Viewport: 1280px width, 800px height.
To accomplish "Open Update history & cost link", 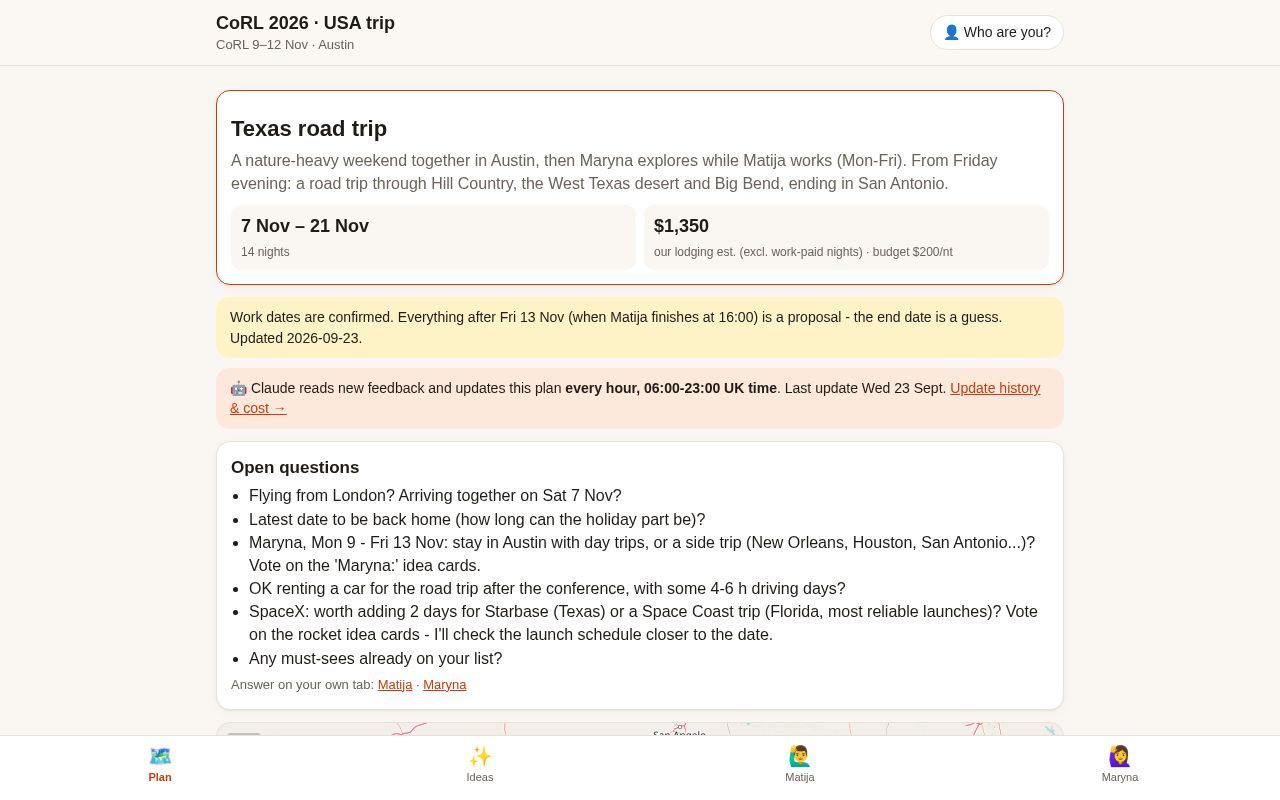I will [635, 398].
